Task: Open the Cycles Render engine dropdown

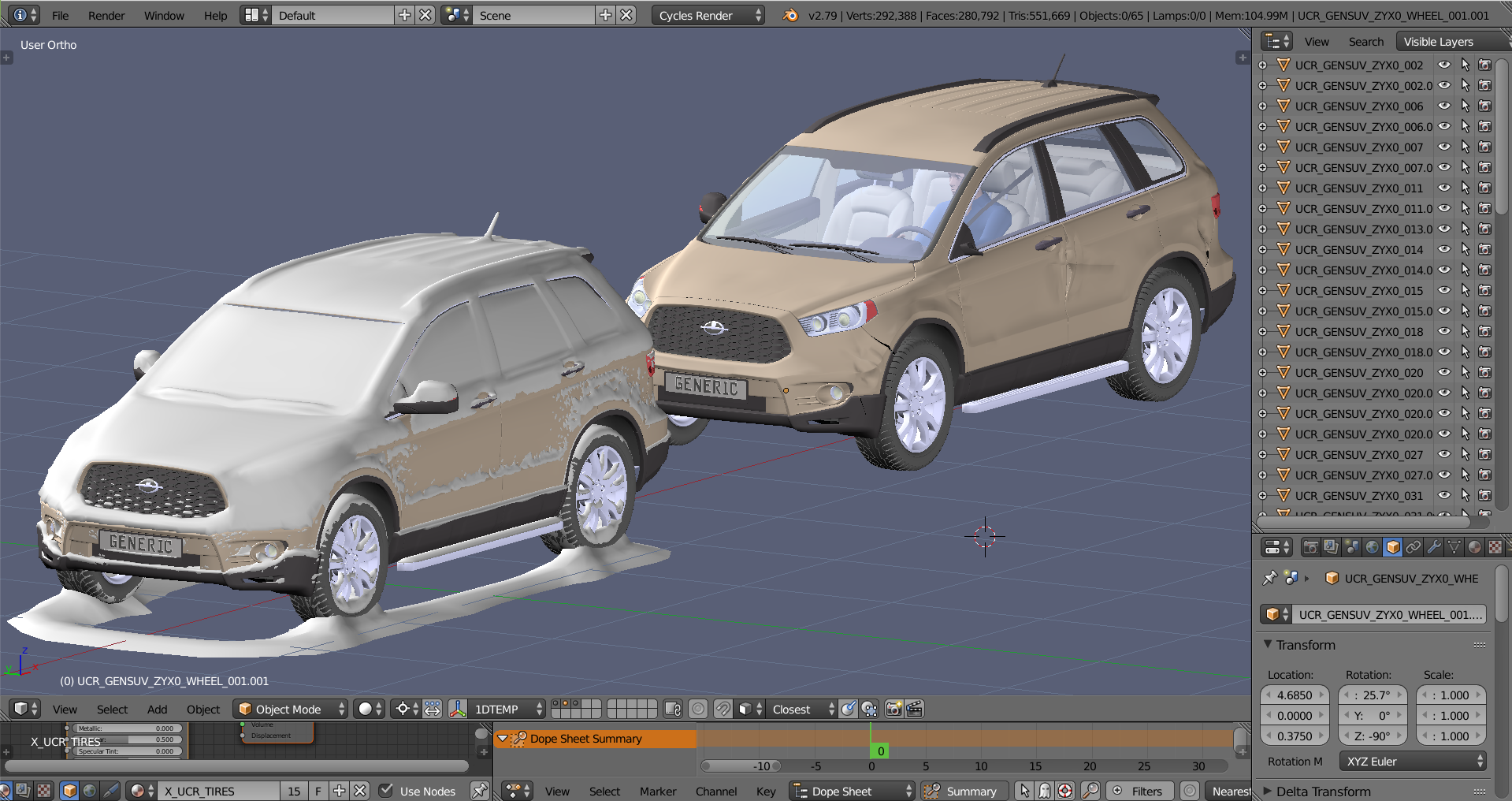Action: pyautogui.click(x=707, y=15)
